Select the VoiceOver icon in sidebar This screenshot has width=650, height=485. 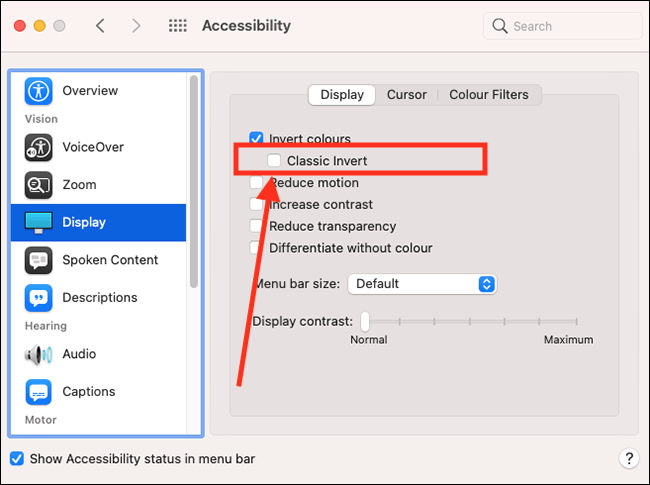coord(38,147)
